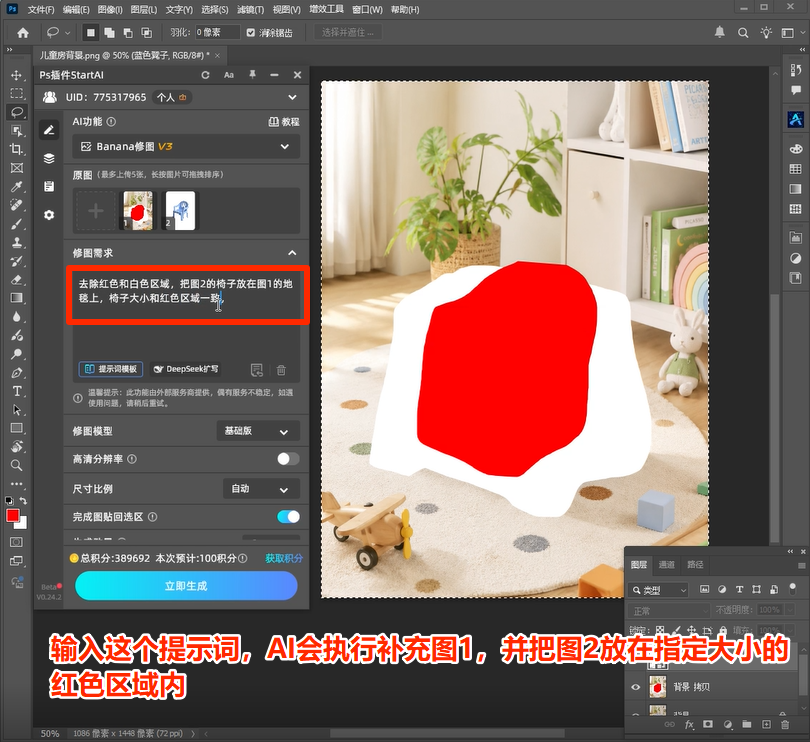Click the 立即生成 button
This screenshot has height=742, width=810.
click(x=186, y=586)
